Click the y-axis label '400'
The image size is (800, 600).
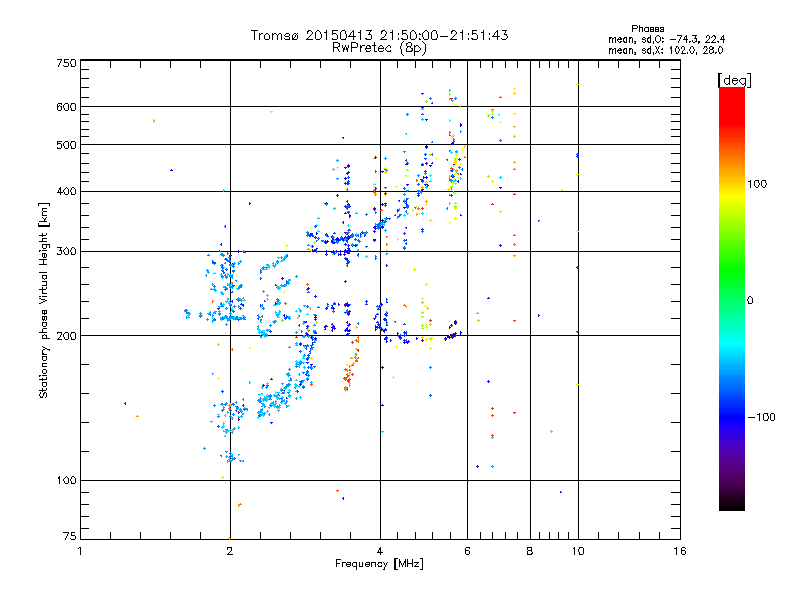click(x=66, y=191)
